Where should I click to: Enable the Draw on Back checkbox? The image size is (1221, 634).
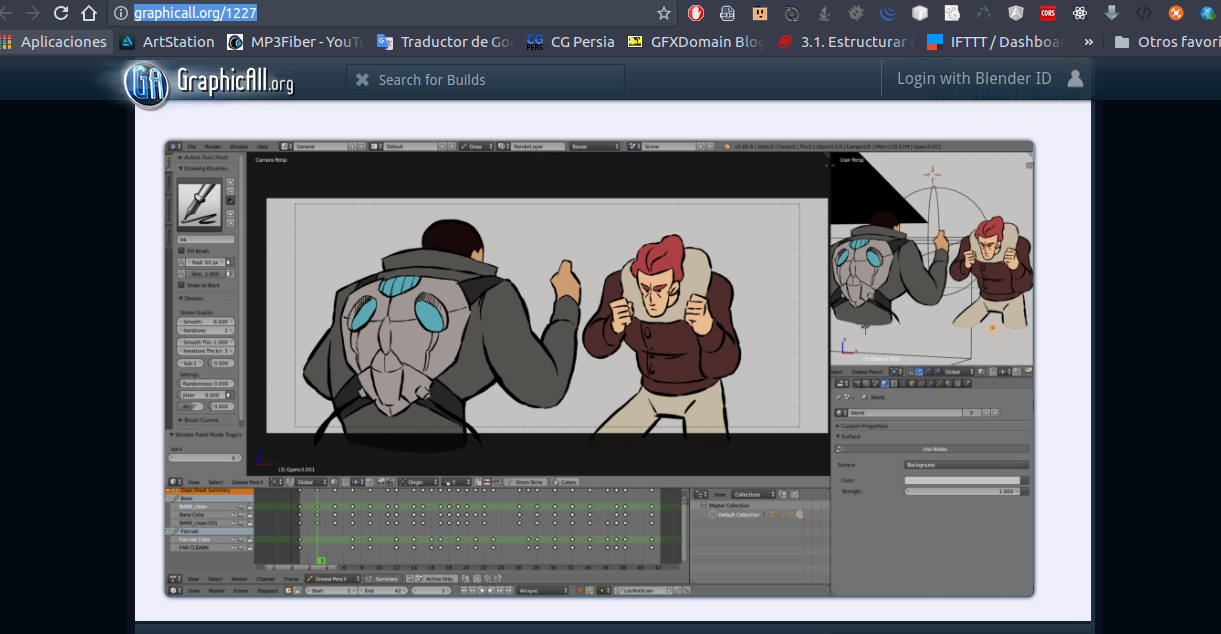[182, 285]
